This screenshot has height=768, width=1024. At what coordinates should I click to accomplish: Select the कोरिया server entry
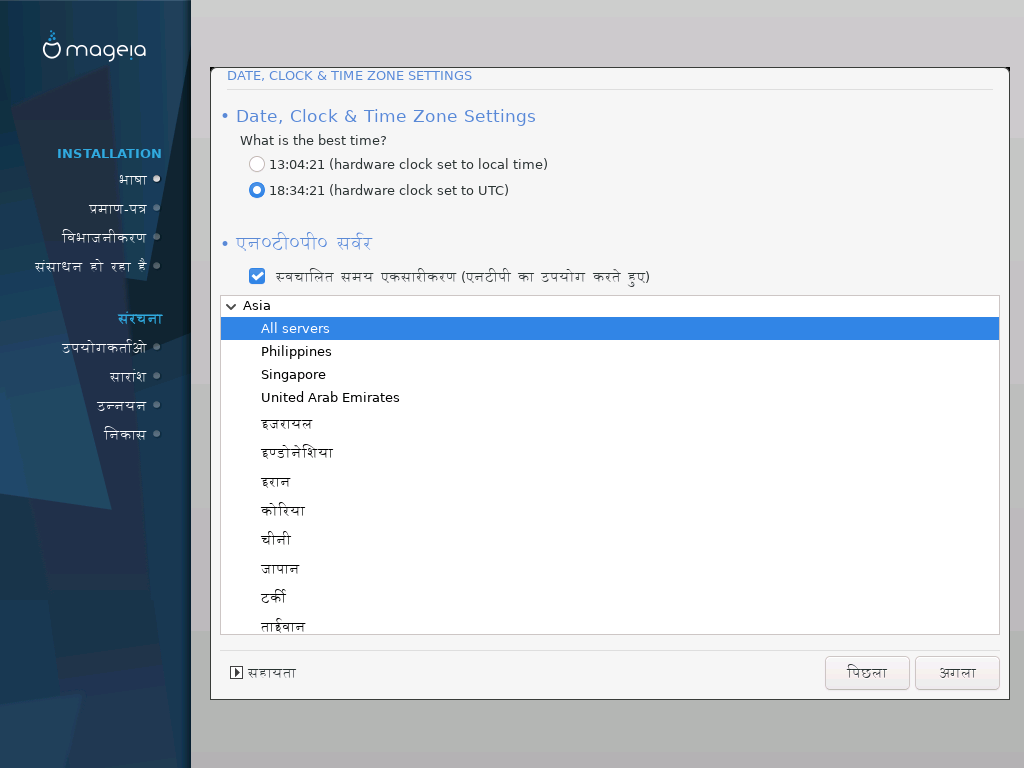[x=610, y=511]
